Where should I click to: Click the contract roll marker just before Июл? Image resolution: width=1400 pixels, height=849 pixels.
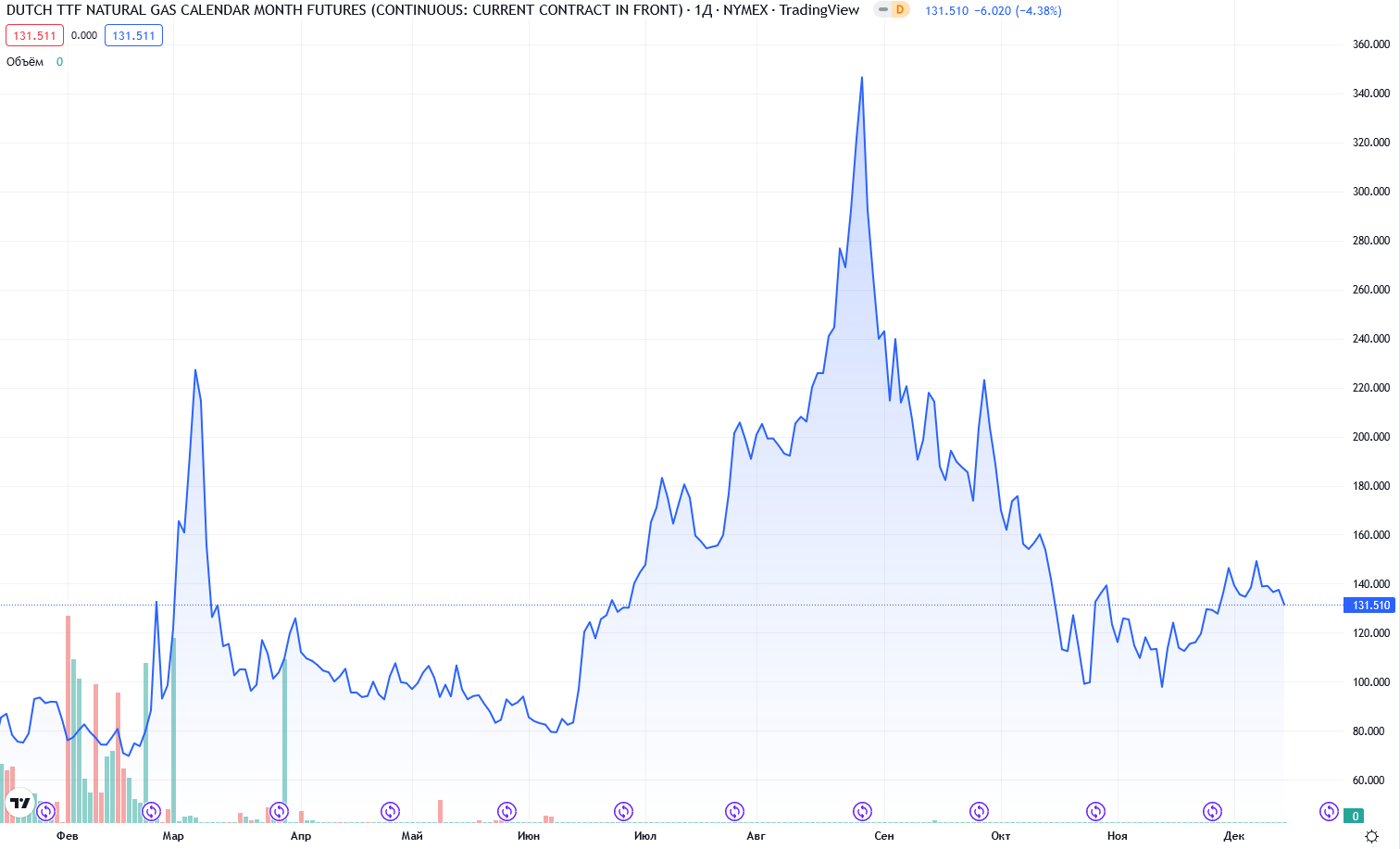[x=623, y=812]
